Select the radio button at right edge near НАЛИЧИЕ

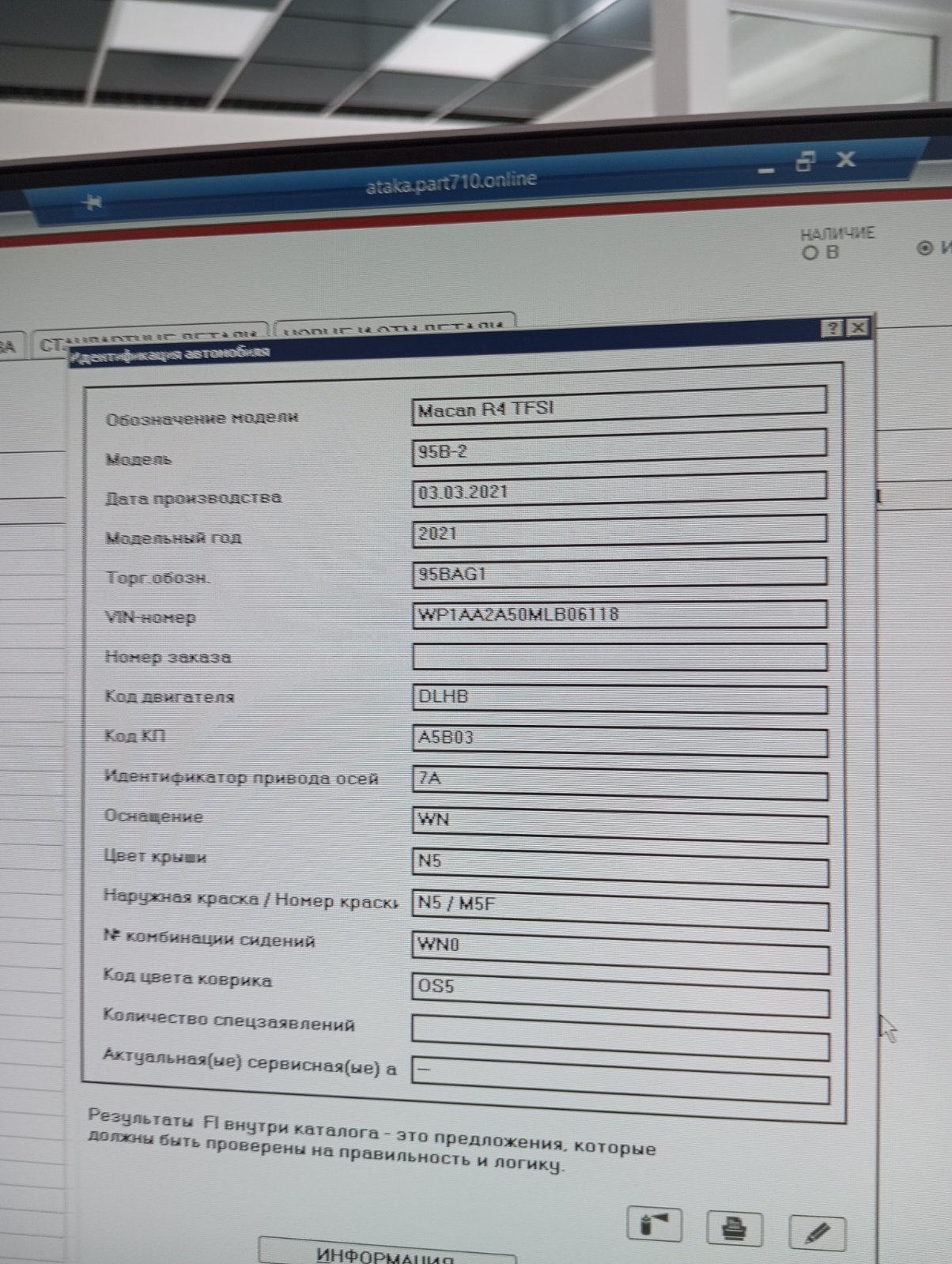point(925,248)
